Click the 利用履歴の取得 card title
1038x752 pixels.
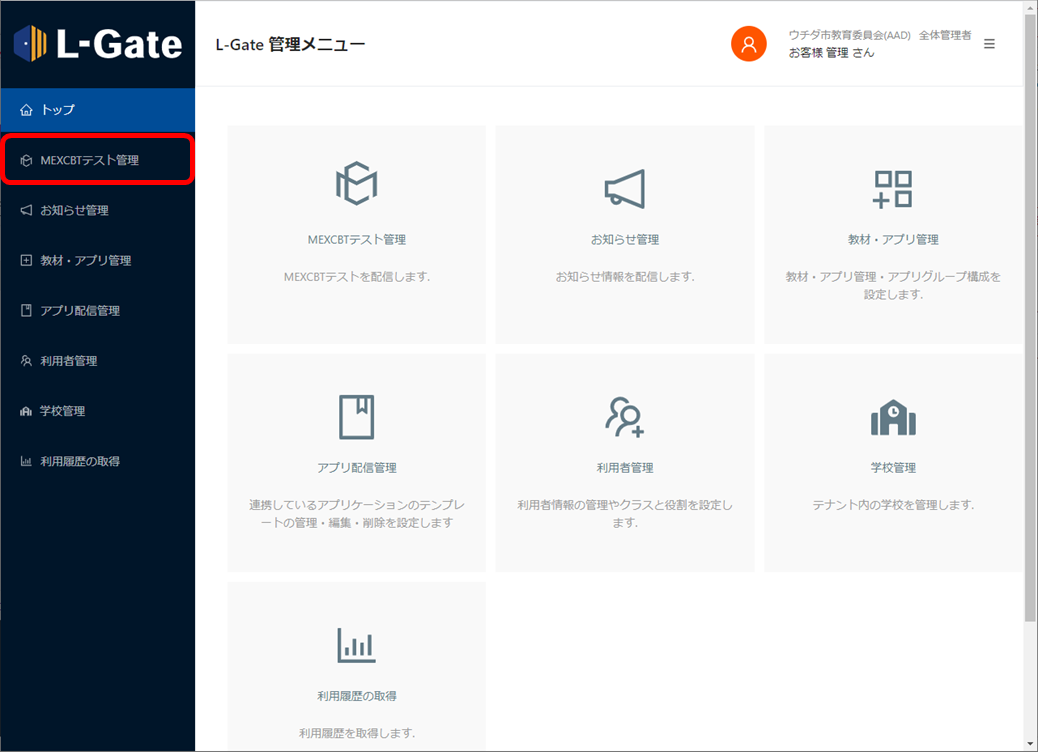tap(357, 696)
